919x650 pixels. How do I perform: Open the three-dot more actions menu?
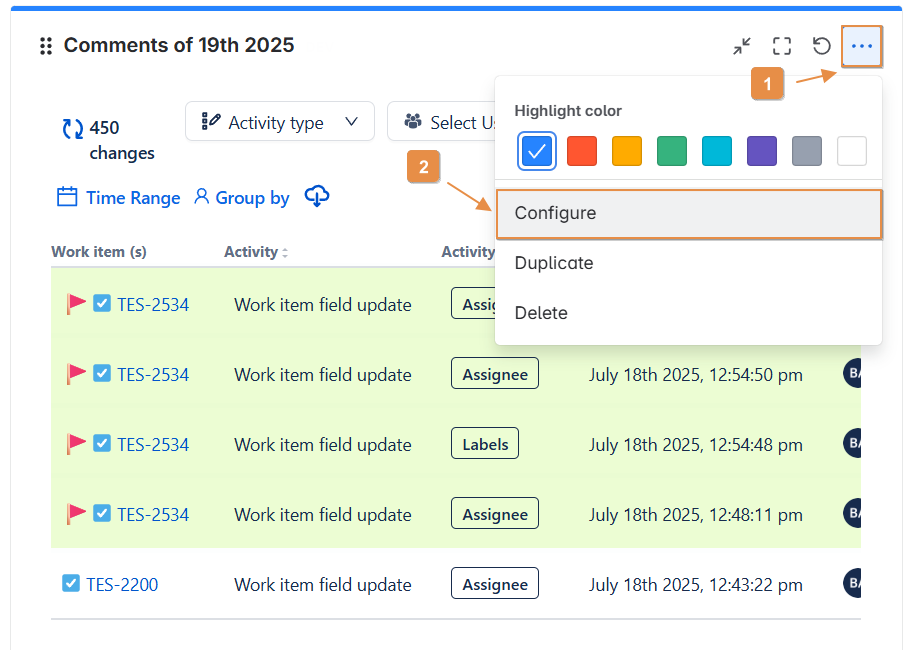(x=862, y=46)
